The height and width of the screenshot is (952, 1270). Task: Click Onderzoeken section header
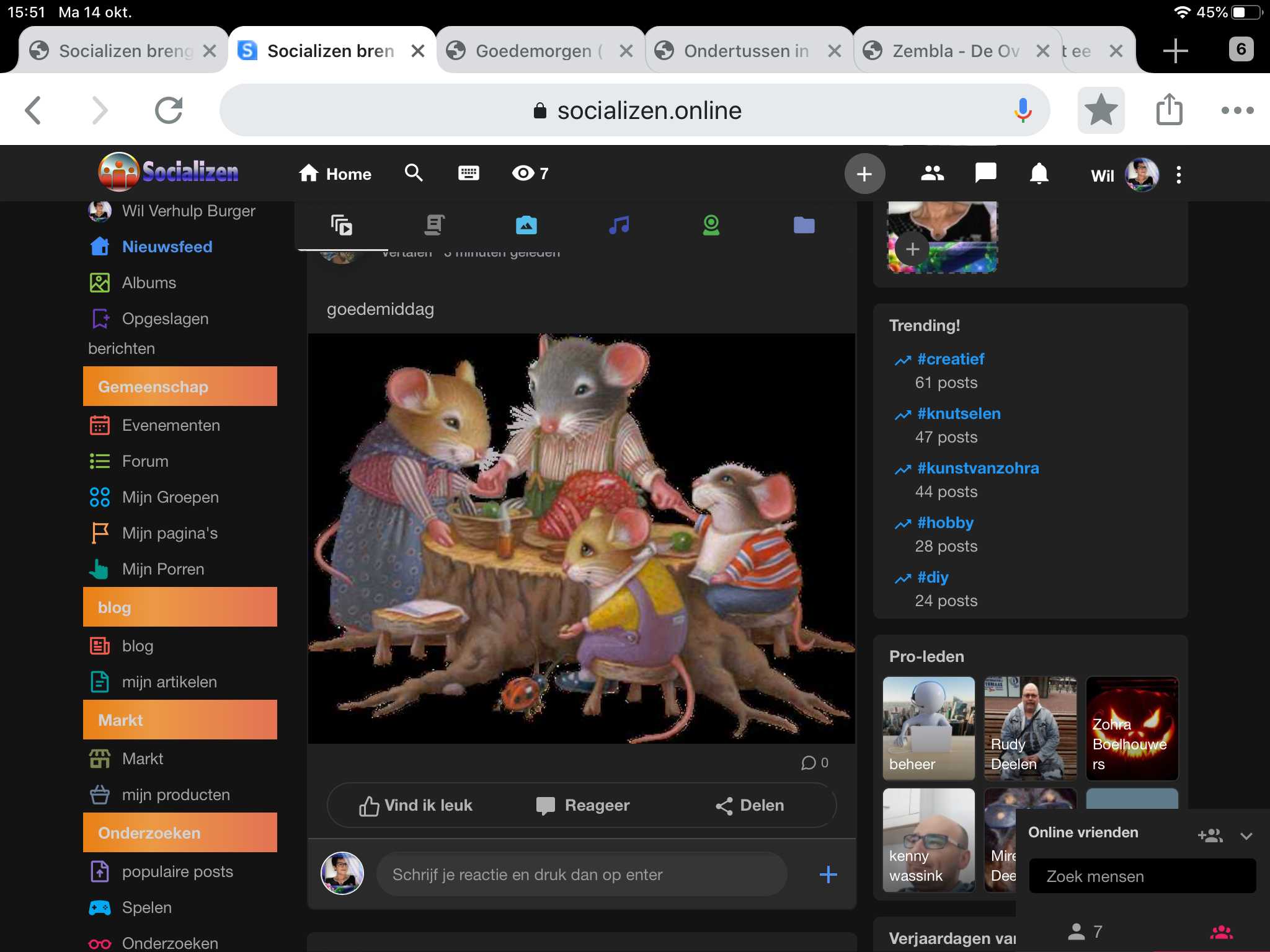(x=180, y=832)
